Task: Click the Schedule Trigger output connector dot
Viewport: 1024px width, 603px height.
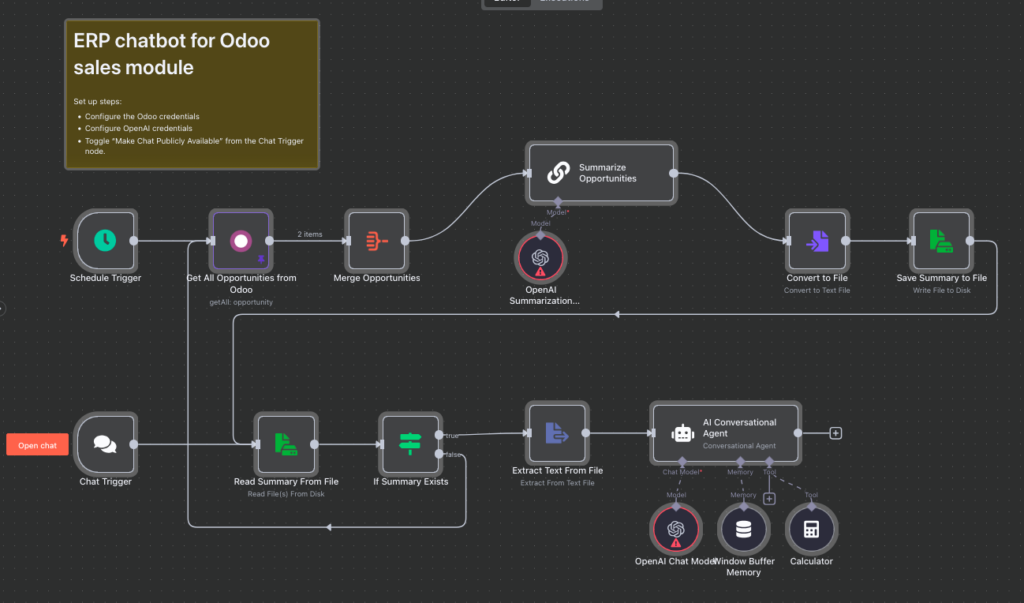Action: [x=134, y=240]
